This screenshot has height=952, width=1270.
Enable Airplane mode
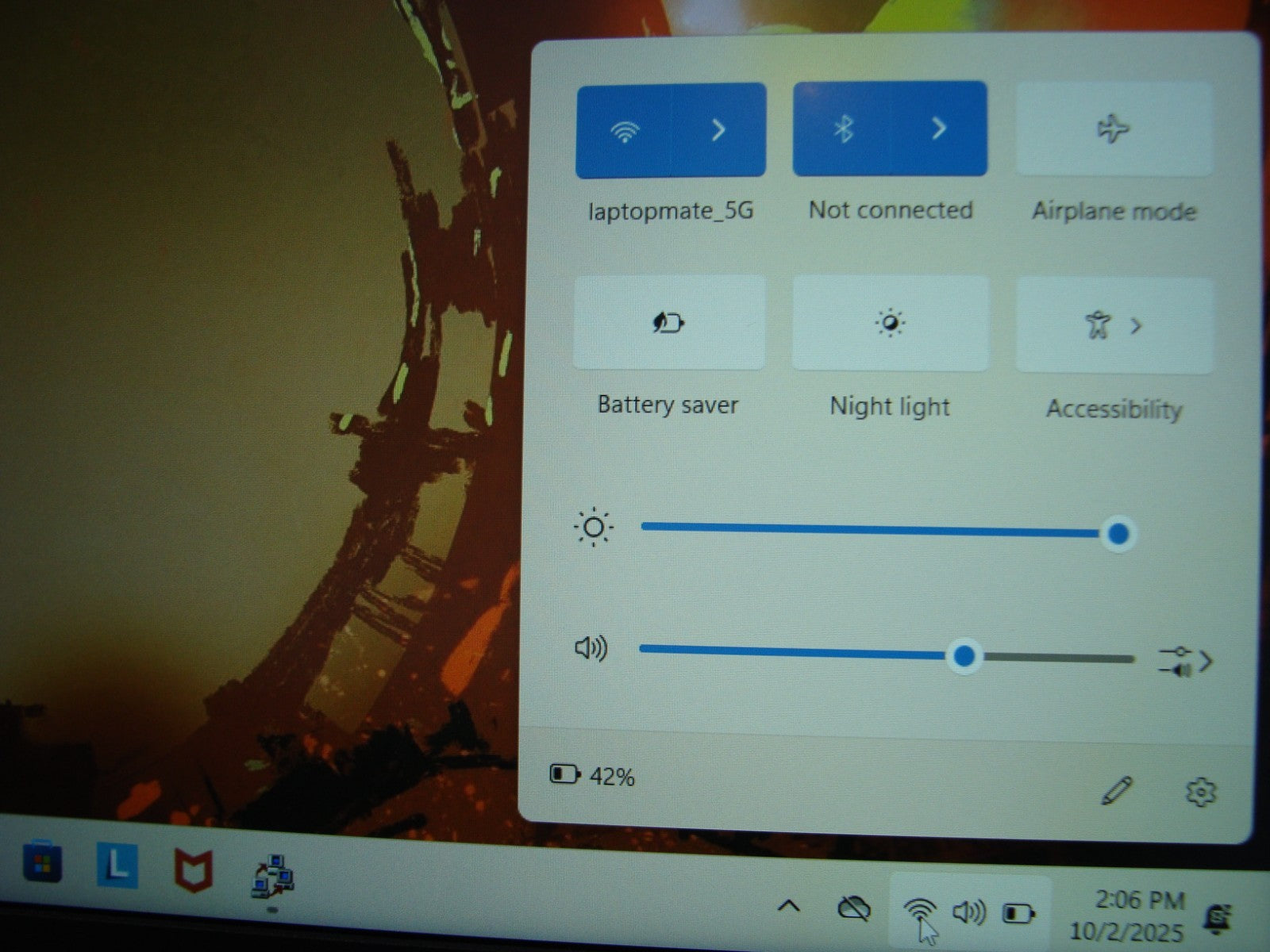tap(1113, 129)
